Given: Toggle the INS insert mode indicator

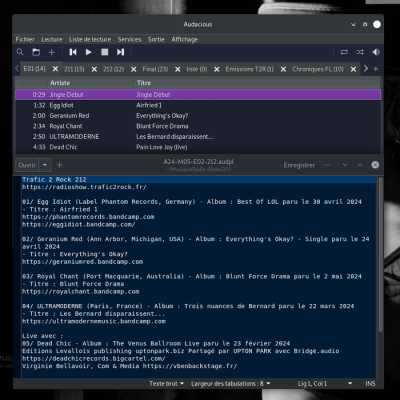Looking at the screenshot, I should tap(370, 384).
